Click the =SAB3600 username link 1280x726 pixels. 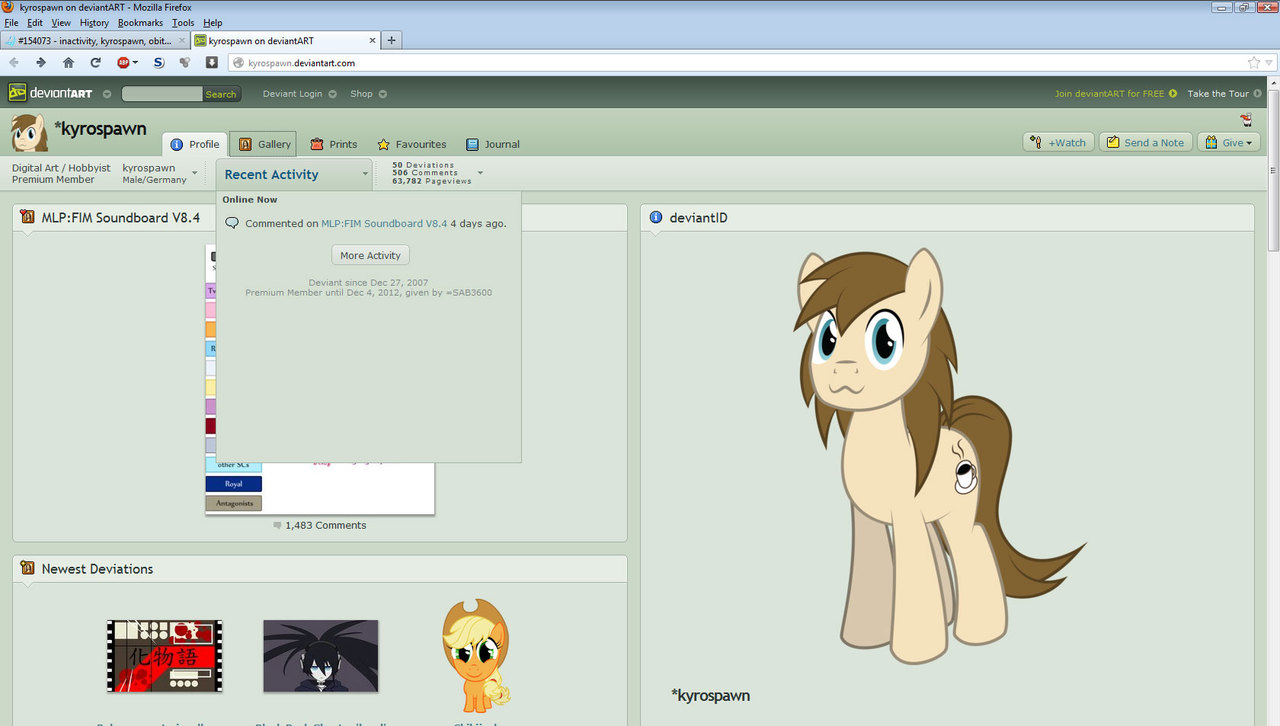click(468, 293)
